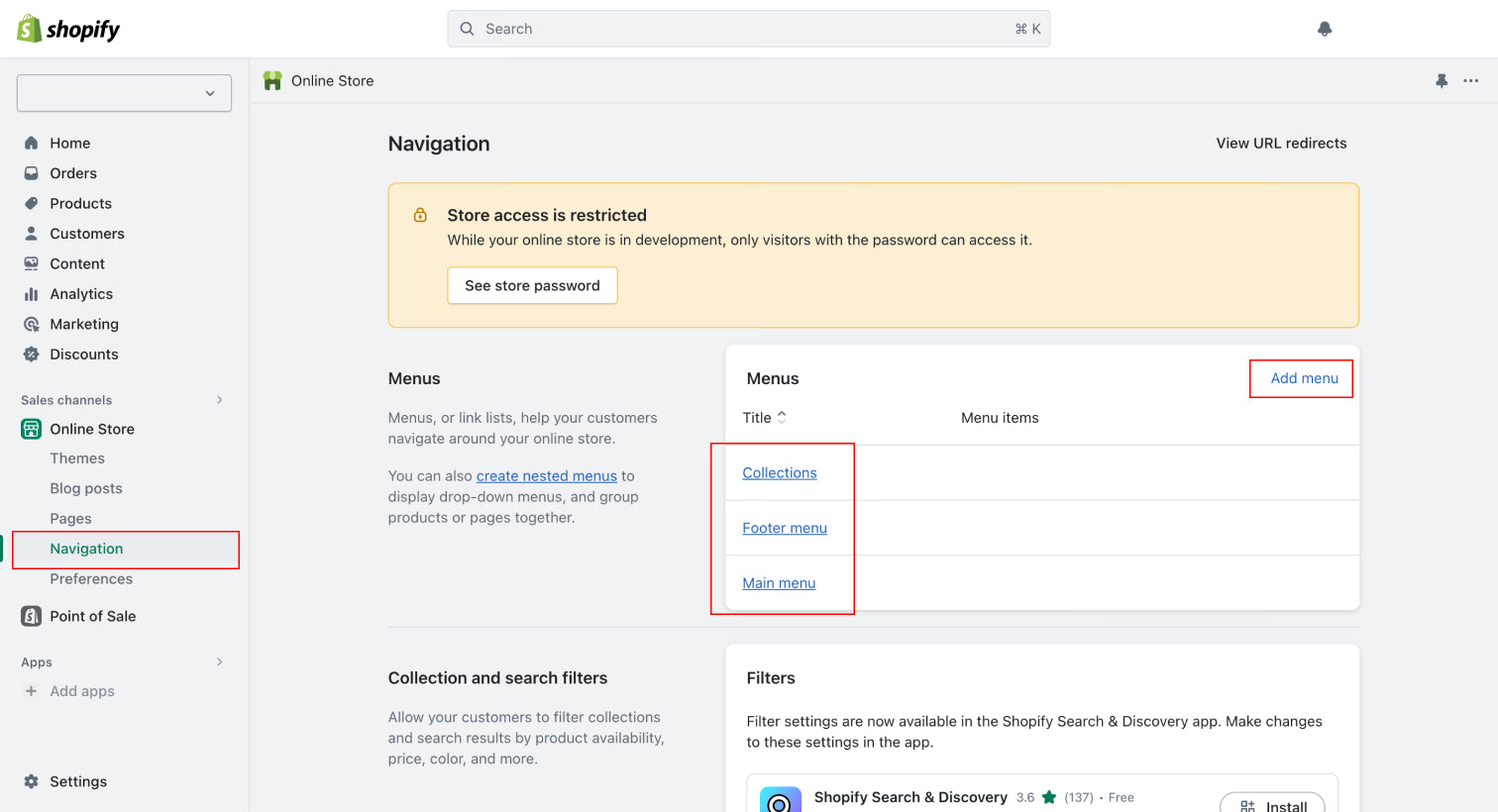1498x812 pixels.
Task: Open Blog posts under Online Store
Action: coord(86,488)
